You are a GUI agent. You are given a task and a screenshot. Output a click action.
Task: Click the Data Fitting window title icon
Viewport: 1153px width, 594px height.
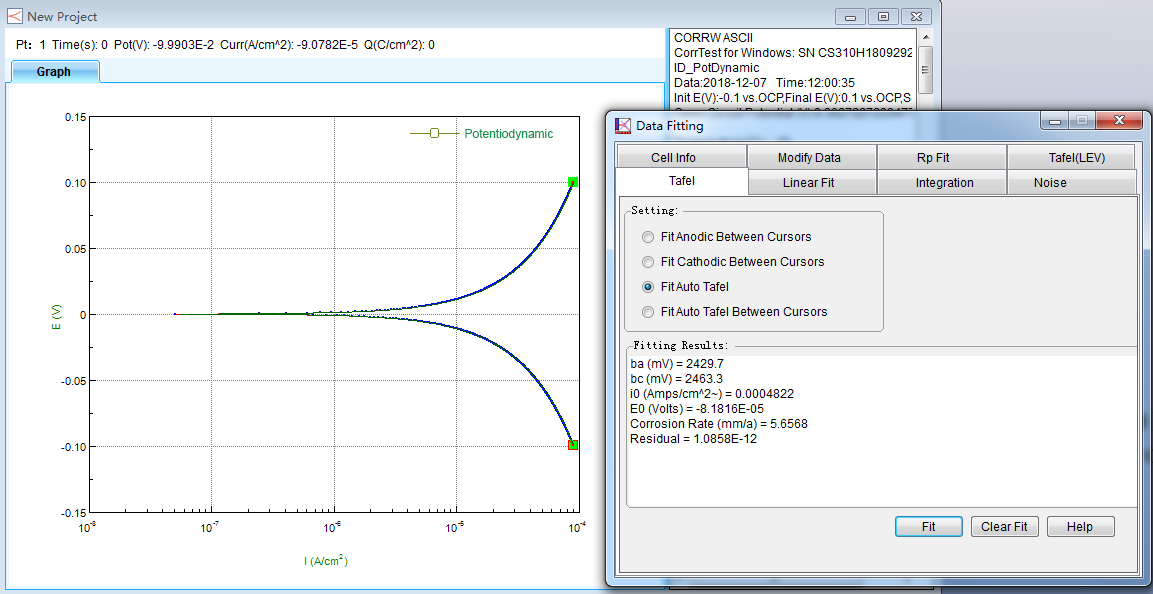coord(622,125)
